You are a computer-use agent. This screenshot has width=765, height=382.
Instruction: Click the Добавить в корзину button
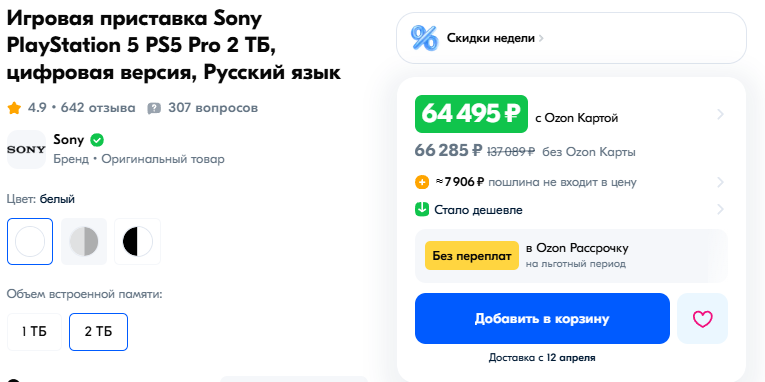click(542, 319)
